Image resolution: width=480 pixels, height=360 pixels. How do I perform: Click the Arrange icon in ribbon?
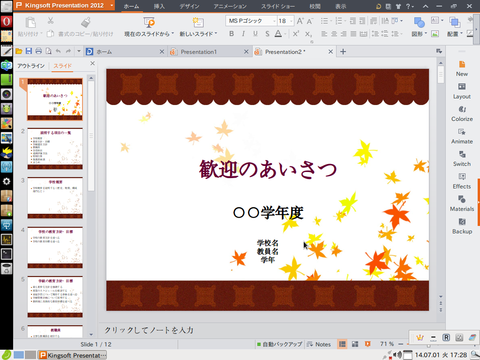(x=454, y=22)
